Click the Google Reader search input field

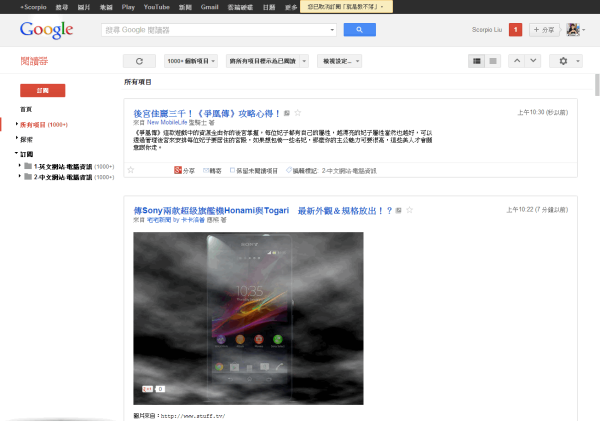pyautogui.click(x=214, y=30)
